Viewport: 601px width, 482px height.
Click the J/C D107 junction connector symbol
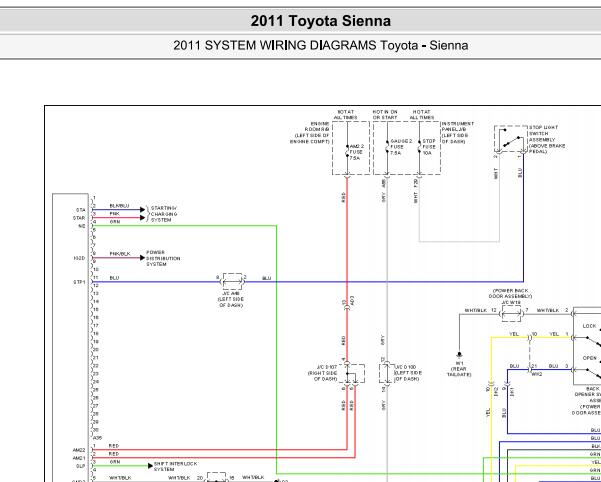click(352, 374)
